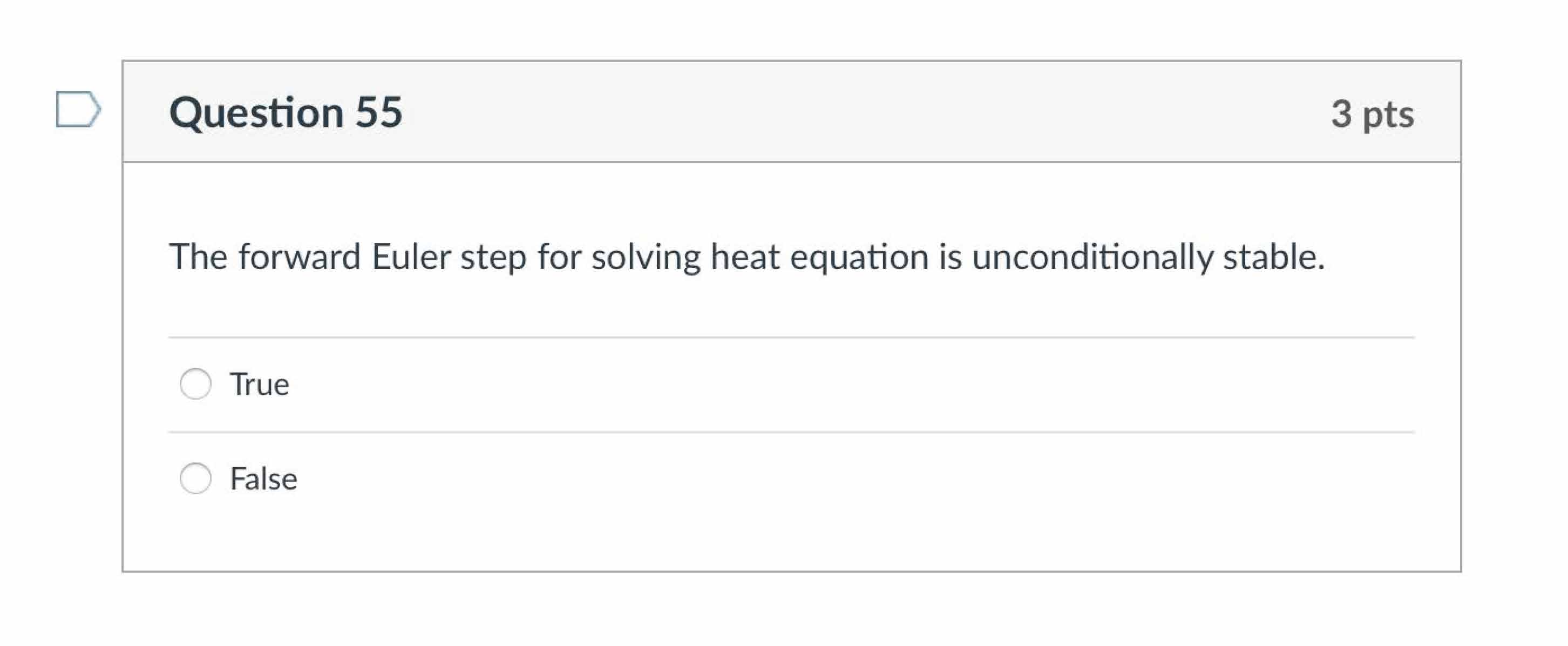Viewport: 1568px width, 646px height.
Task: Select the flag shape next to the question panel
Action: [77, 110]
